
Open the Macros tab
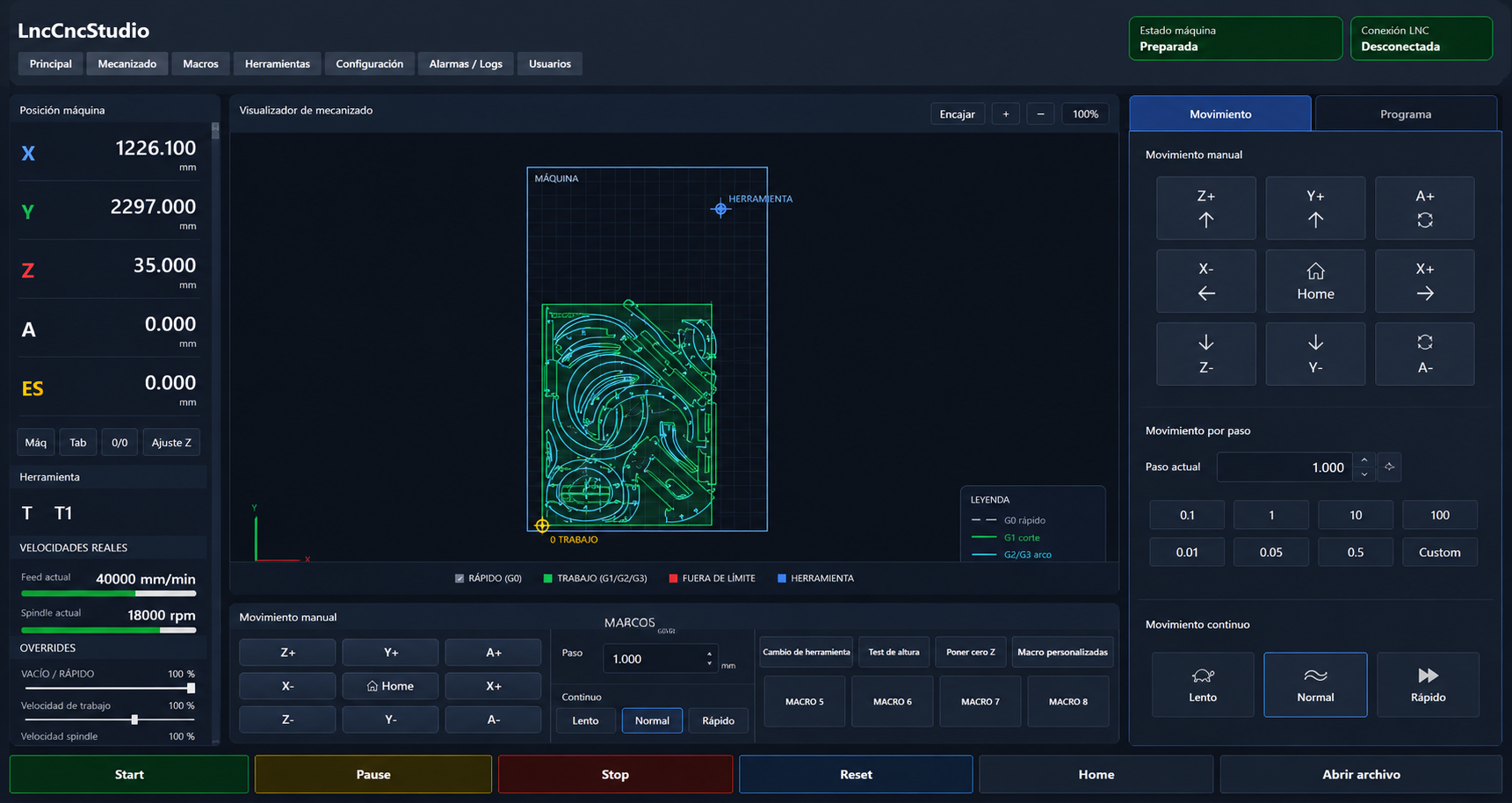(200, 63)
